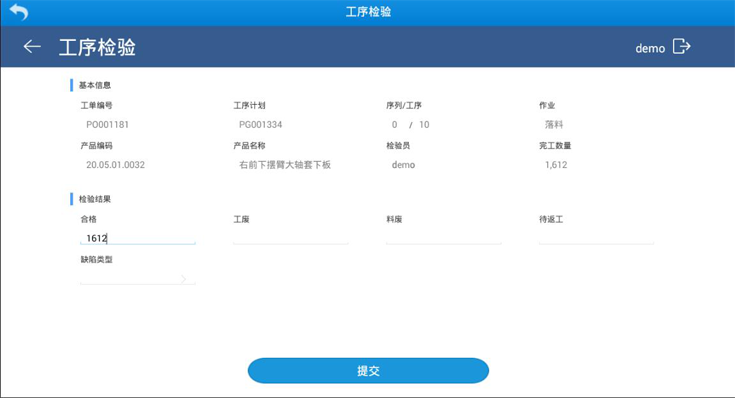Go back using the left arrow icon
735x398 pixels.
32,46
